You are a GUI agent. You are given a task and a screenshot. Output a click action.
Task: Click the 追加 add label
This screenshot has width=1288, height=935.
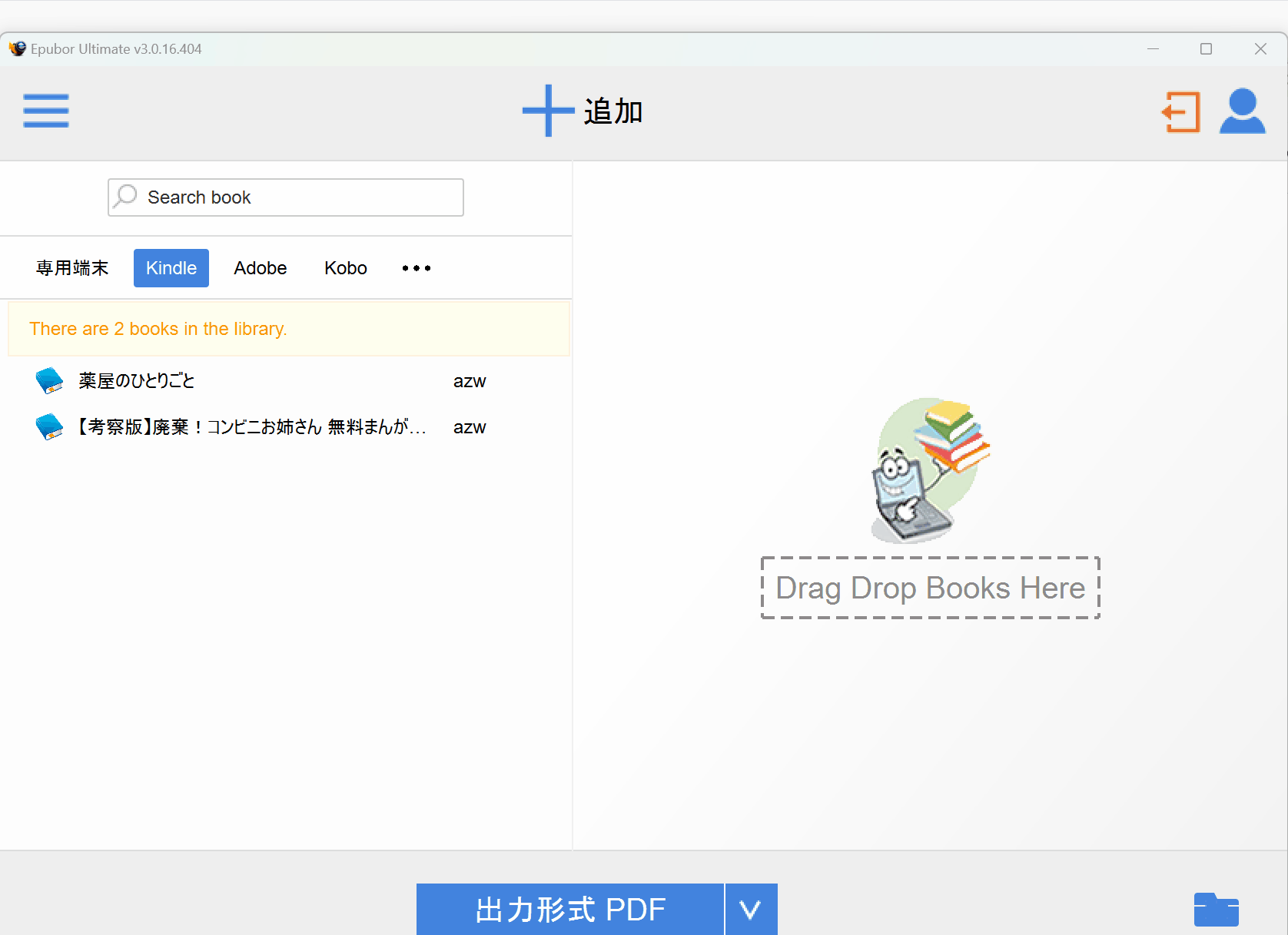pos(612,111)
